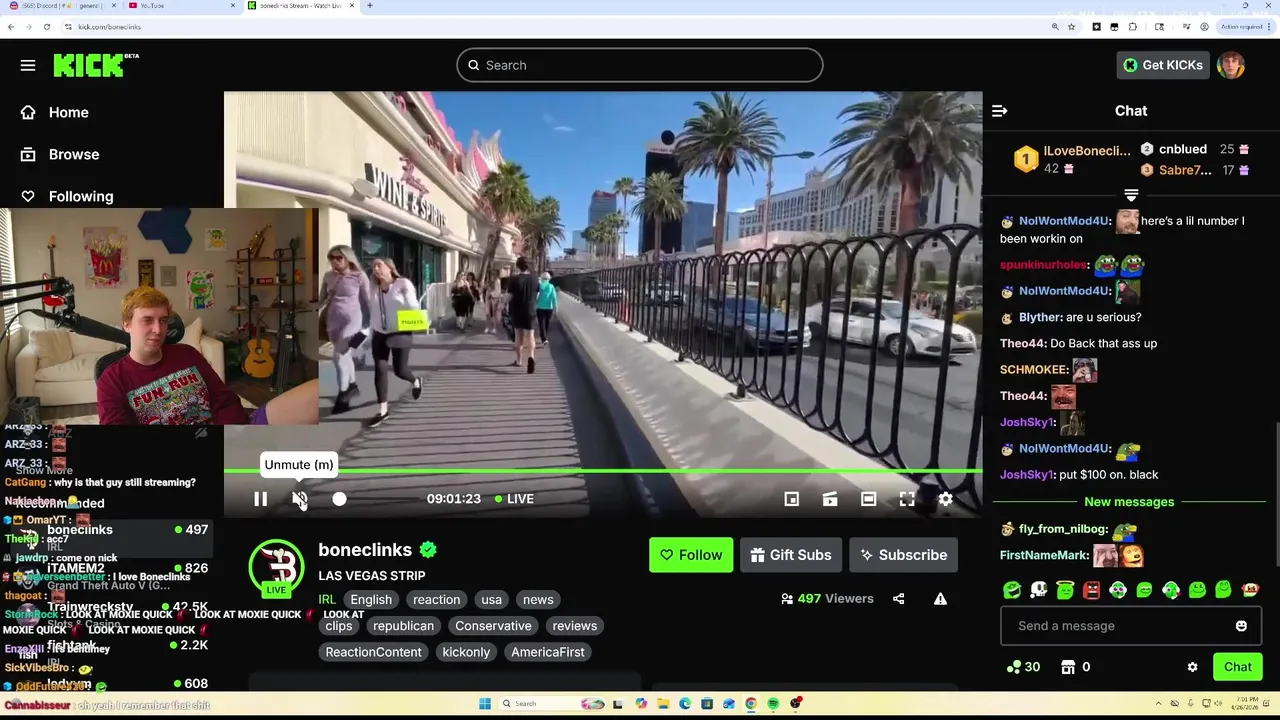This screenshot has width=1280, height=720.
Task: Open the emoji picker in chat box
Action: pos(1241,626)
